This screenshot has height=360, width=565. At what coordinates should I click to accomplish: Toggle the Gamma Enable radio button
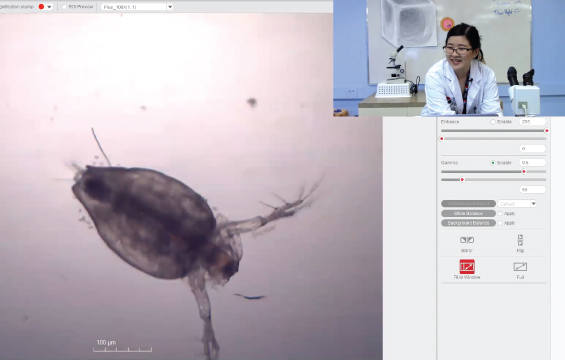coord(493,163)
